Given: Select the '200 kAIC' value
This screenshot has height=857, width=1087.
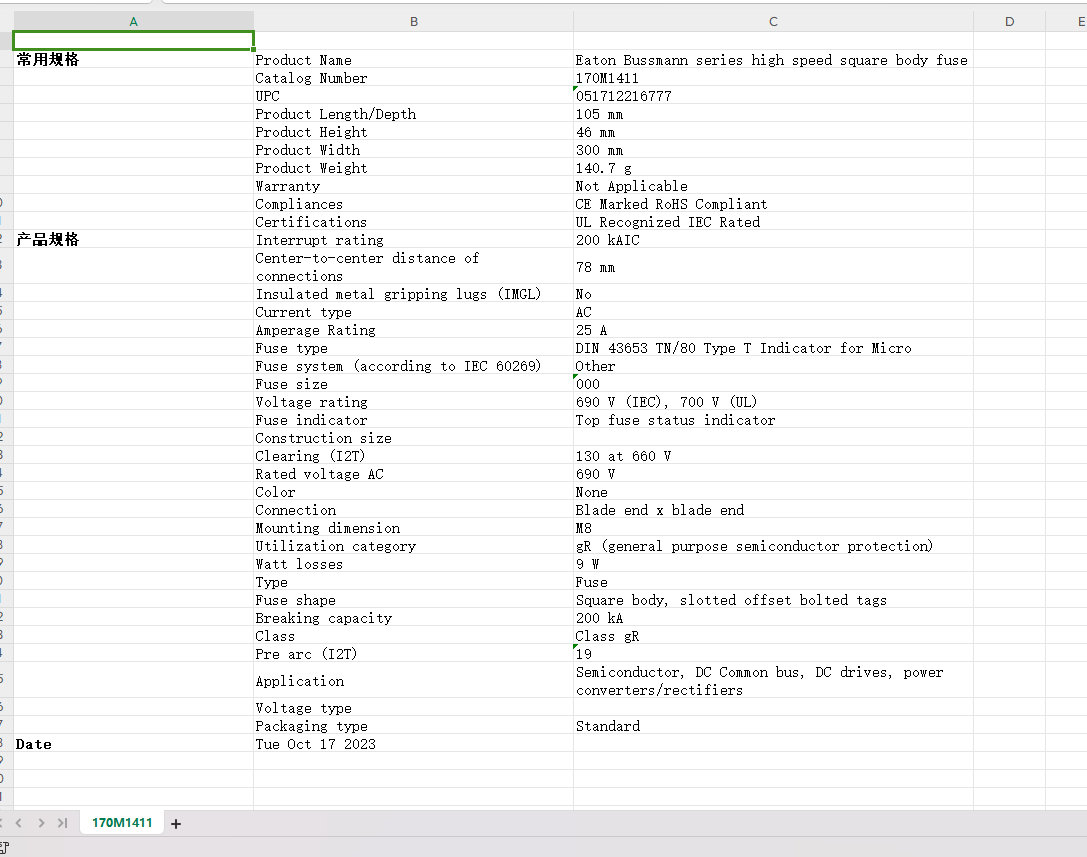Looking at the screenshot, I should click(774, 240).
